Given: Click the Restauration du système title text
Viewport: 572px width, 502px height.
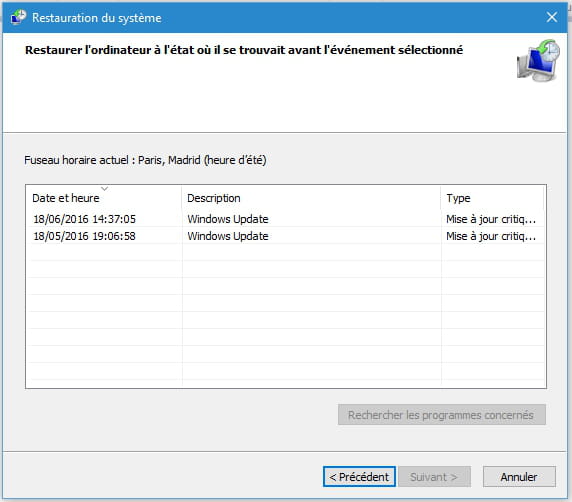Looking at the screenshot, I should (x=97, y=18).
